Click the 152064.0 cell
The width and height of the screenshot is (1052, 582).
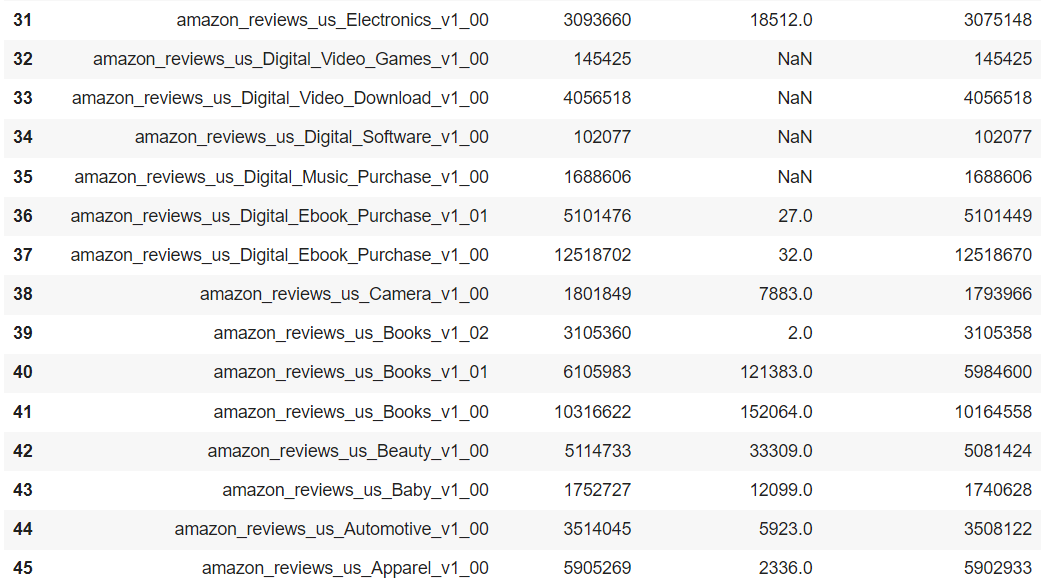[776, 412]
